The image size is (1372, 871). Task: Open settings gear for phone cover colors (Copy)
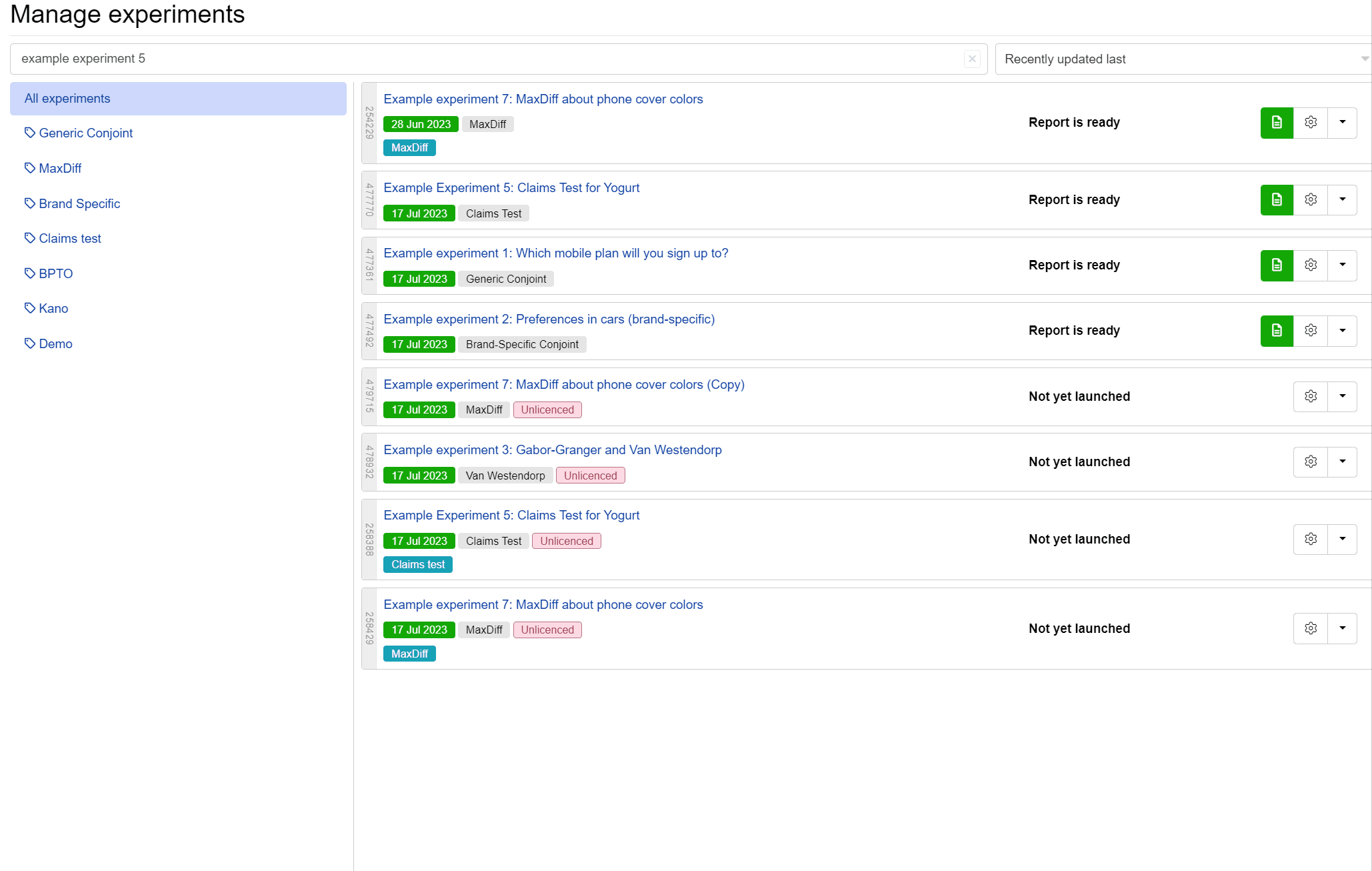[x=1311, y=397]
